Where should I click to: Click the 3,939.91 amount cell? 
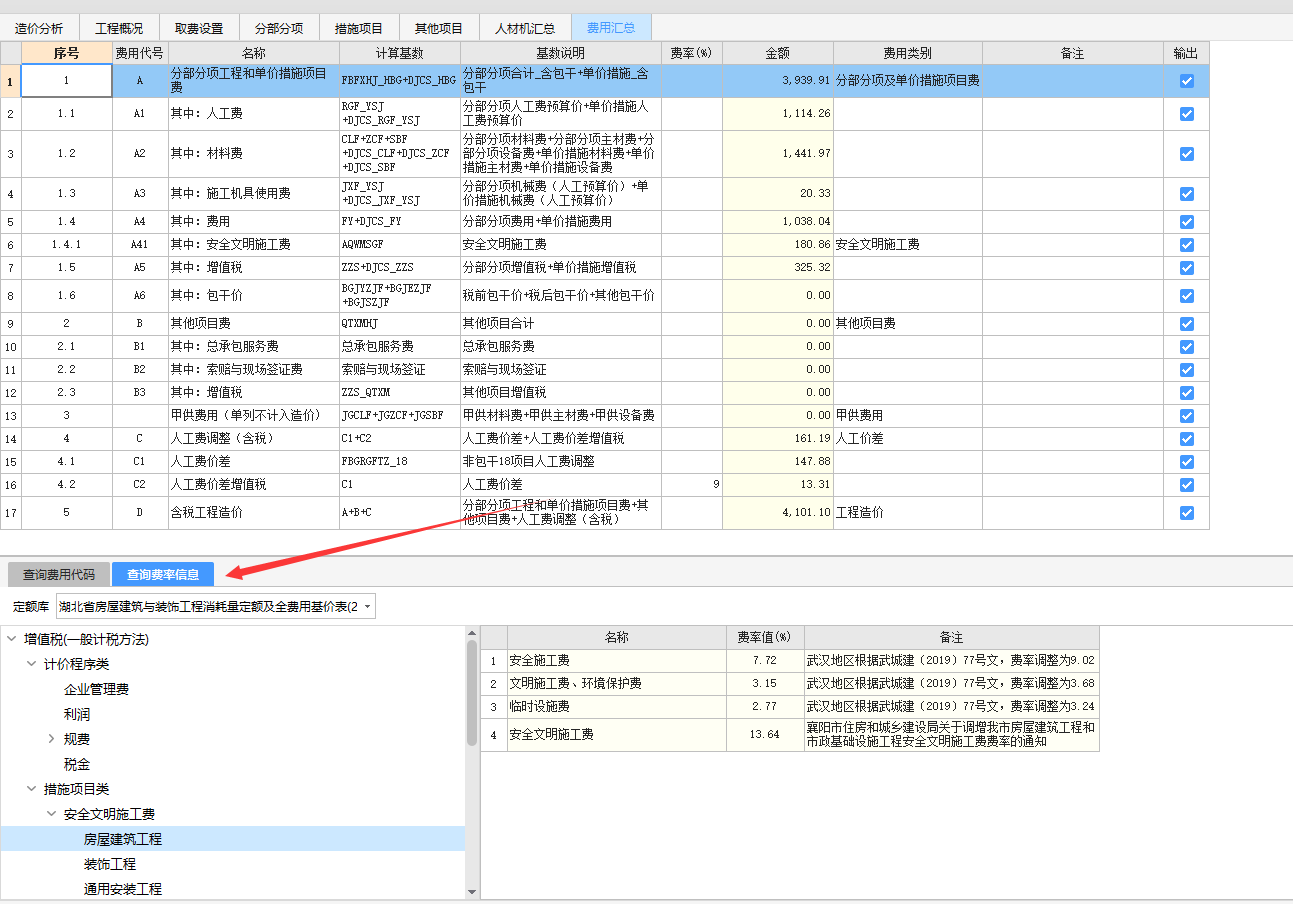778,81
